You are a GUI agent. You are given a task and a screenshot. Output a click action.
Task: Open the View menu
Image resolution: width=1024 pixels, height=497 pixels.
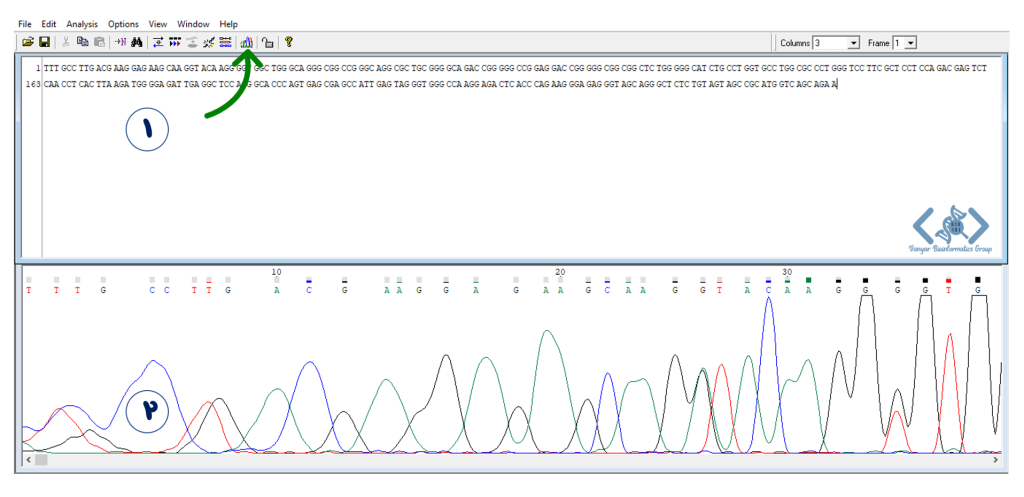[x=158, y=24]
